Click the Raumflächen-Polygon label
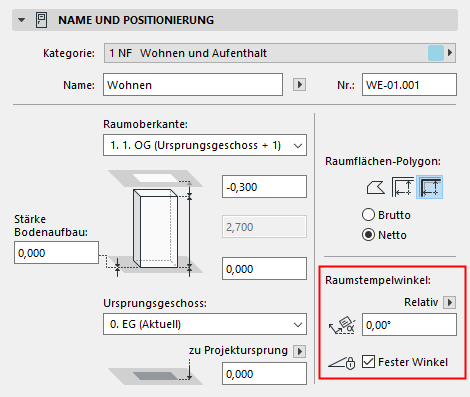470x397 pixels. click(x=383, y=161)
